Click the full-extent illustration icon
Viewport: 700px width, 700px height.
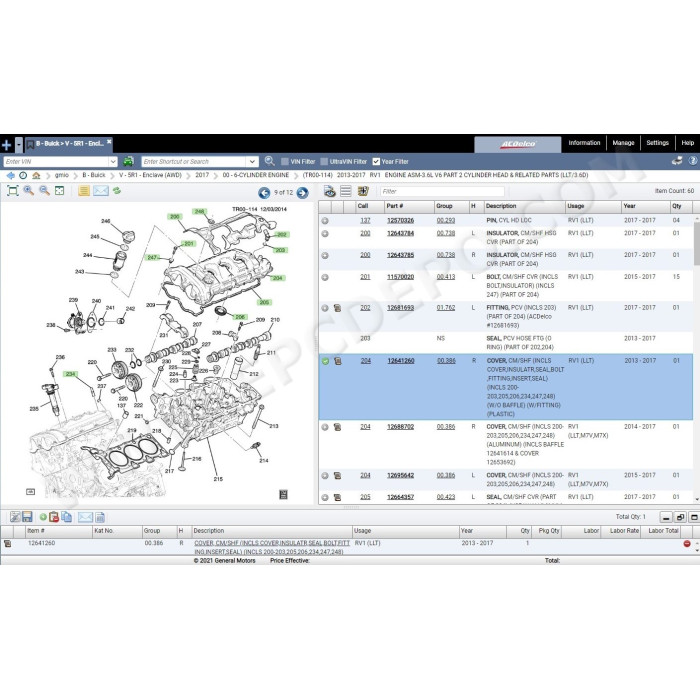coord(59,191)
